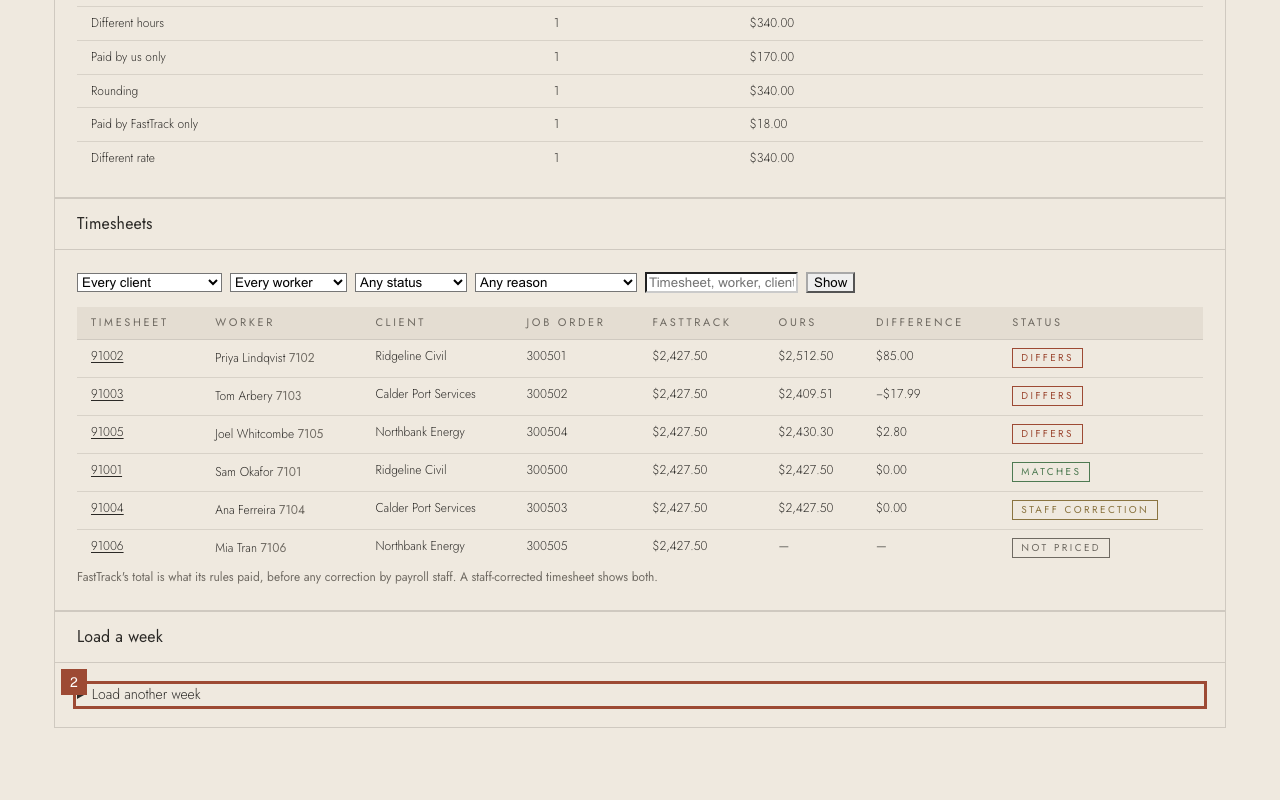Click the $2,512.50 ours amount
This screenshot has height=800, width=1280.
(806, 356)
